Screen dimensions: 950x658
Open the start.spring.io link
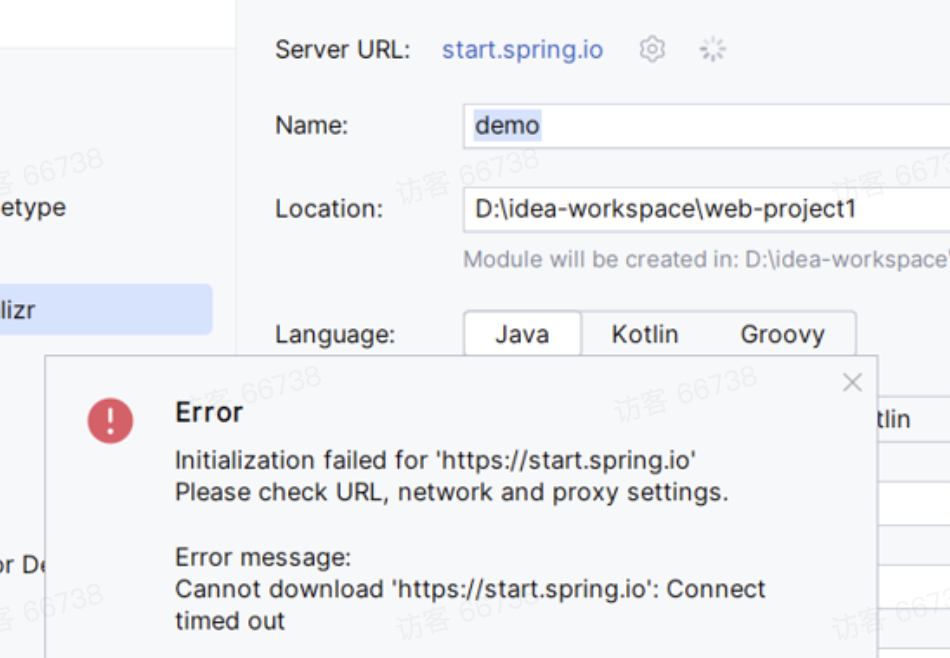point(522,50)
